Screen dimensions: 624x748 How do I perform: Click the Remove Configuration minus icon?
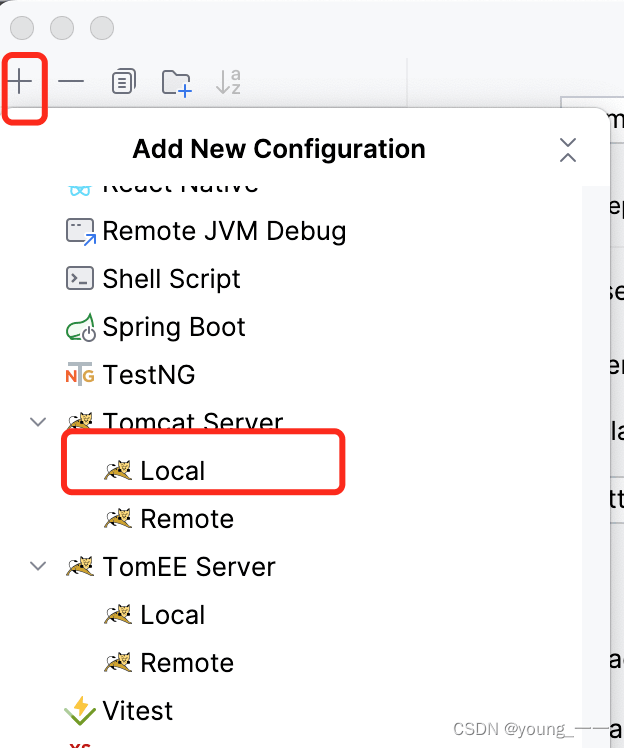coord(71,82)
